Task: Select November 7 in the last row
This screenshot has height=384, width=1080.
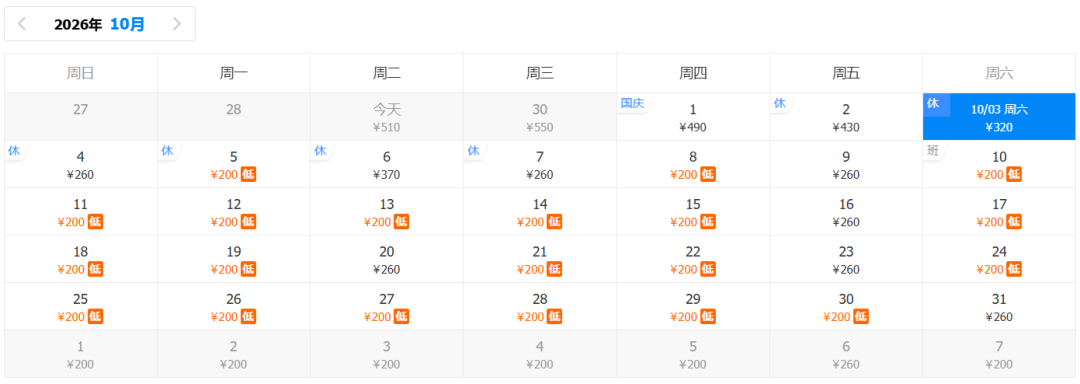Action: point(999,354)
